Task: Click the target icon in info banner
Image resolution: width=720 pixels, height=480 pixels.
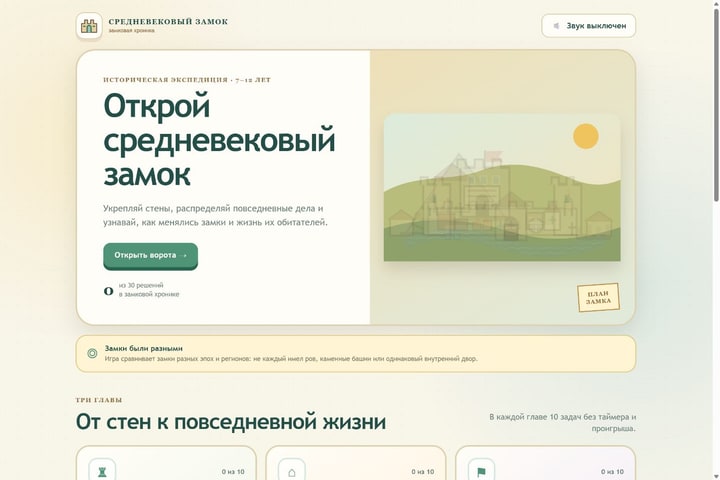Action: [92, 353]
